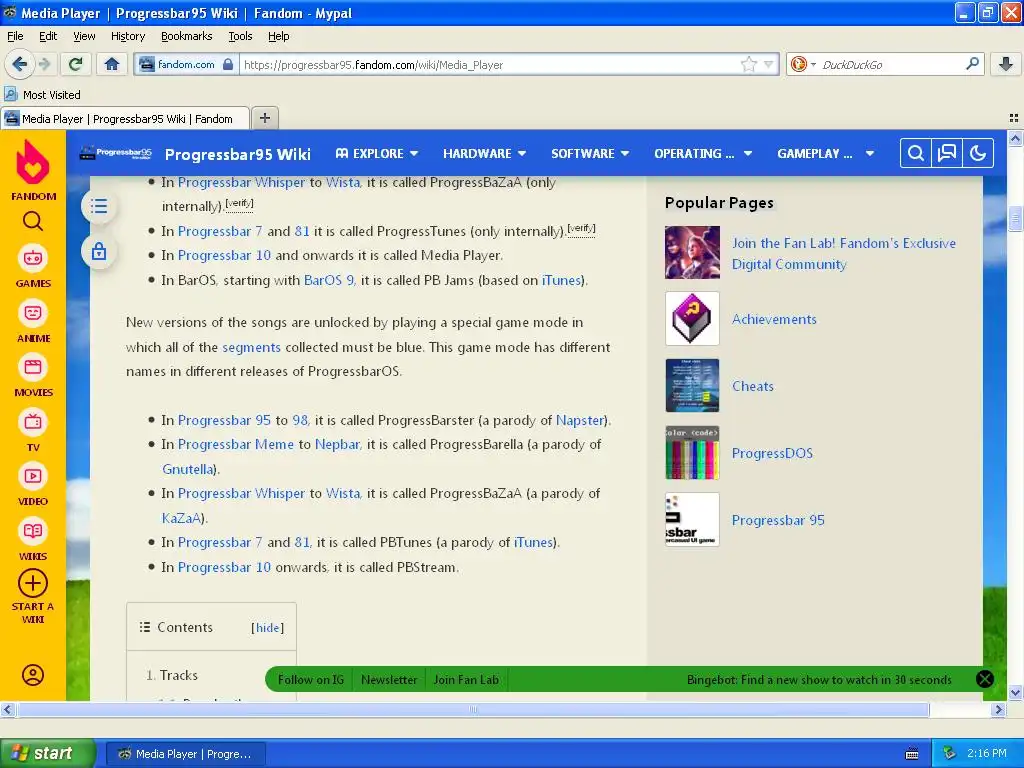Image resolution: width=1024 pixels, height=768 pixels.
Task: Click the Achievements thumbnail image
Action: (x=692, y=319)
